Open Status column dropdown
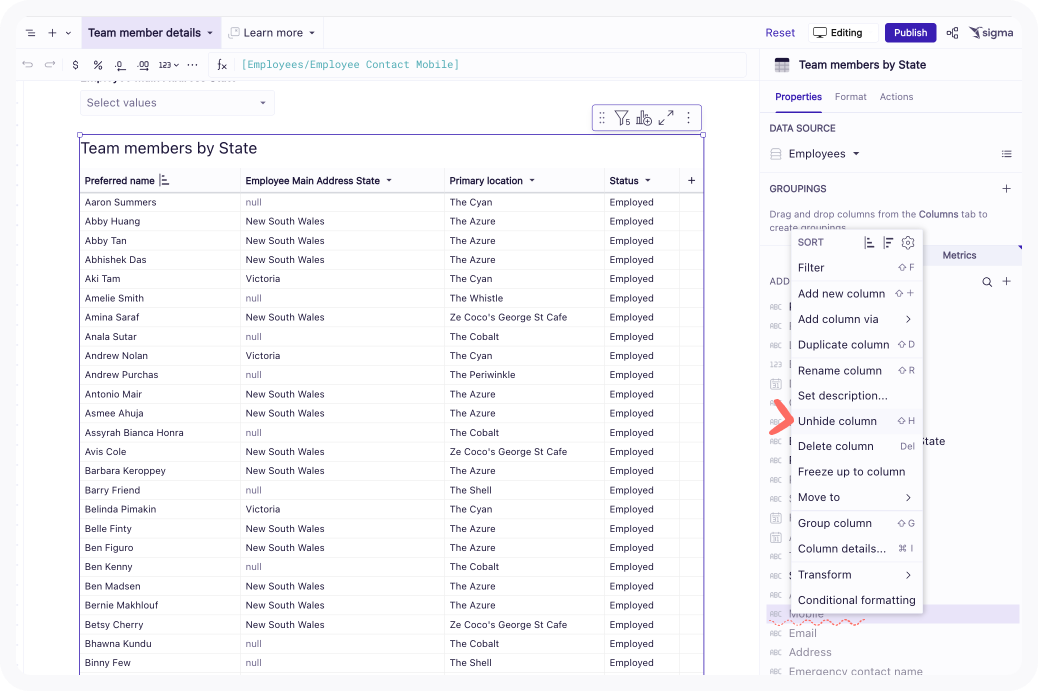Image resolution: width=1038 pixels, height=691 pixels. pyautogui.click(x=647, y=181)
